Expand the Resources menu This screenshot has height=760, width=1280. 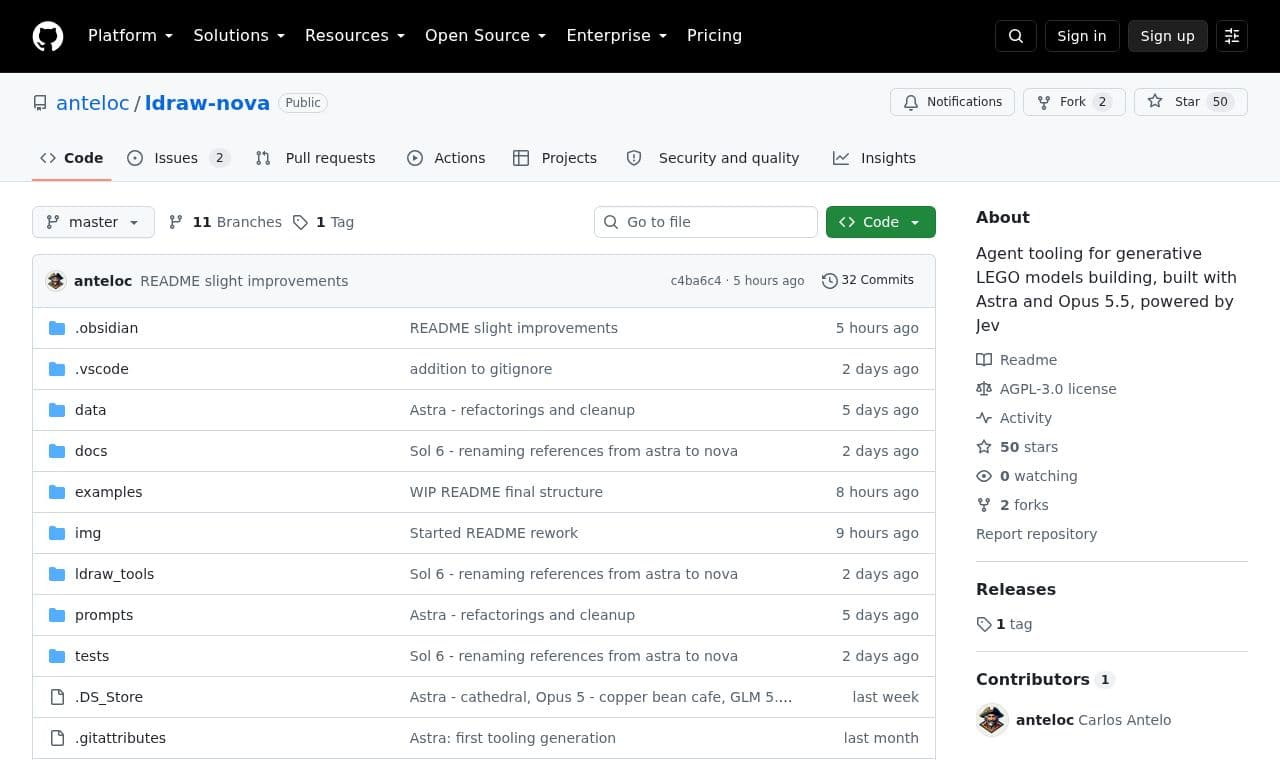coord(355,36)
